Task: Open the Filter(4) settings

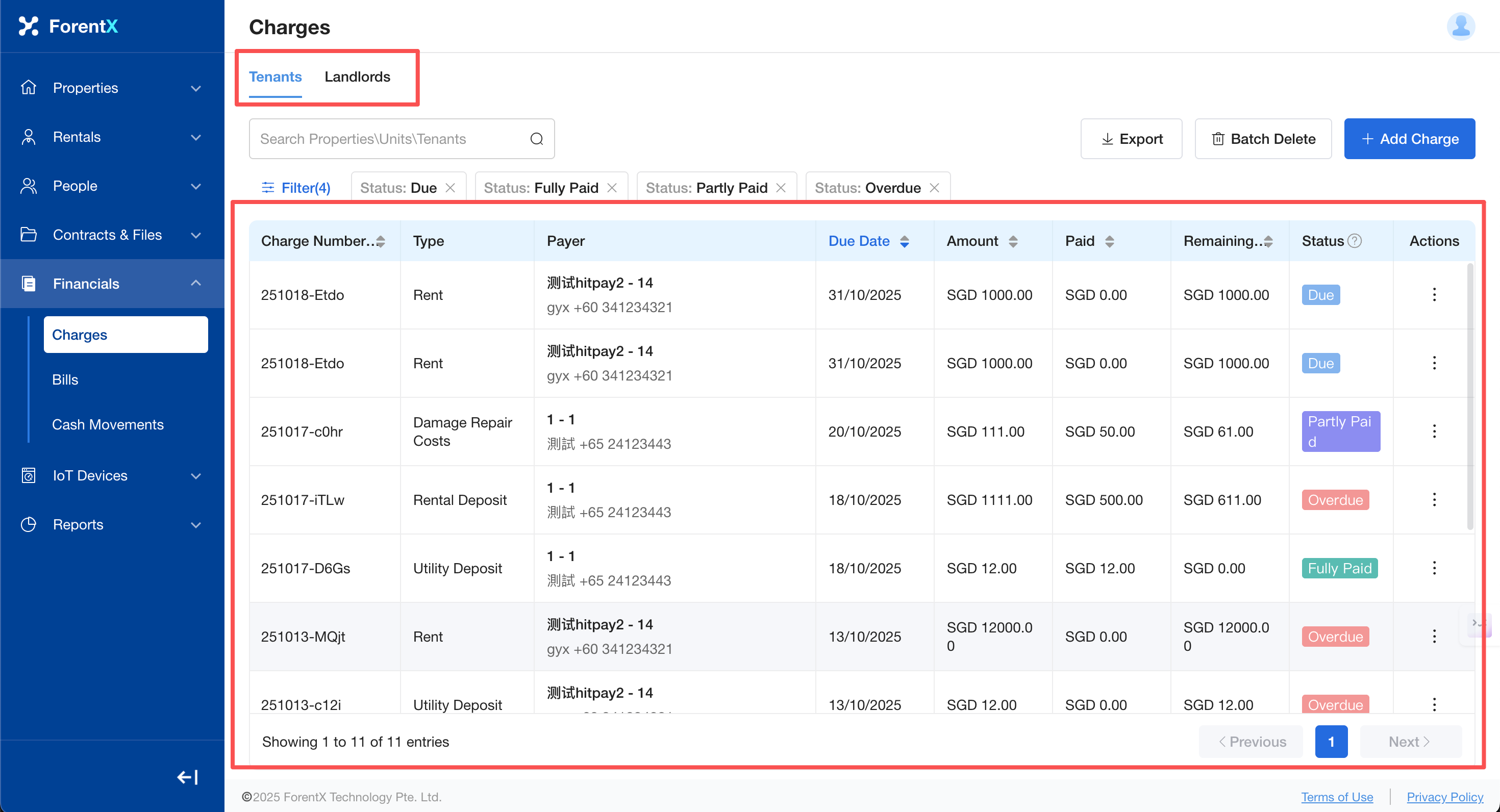Action: click(296, 188)
